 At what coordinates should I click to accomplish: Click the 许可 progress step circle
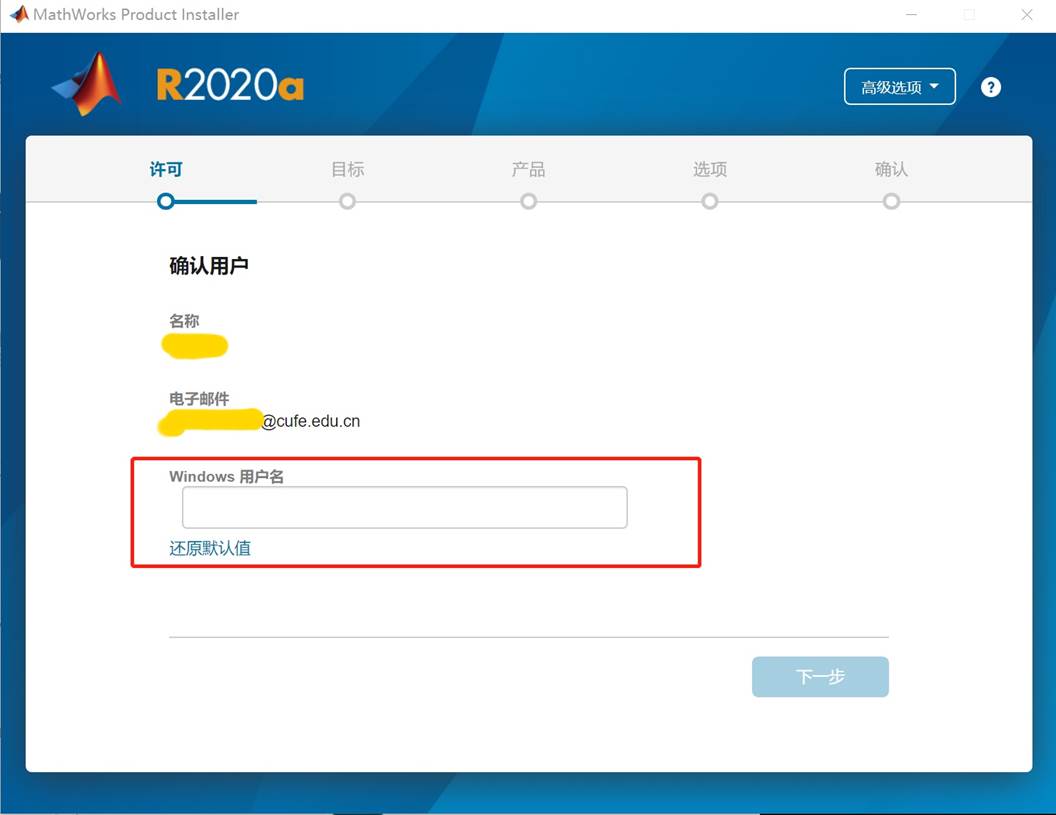pos(166,201)
